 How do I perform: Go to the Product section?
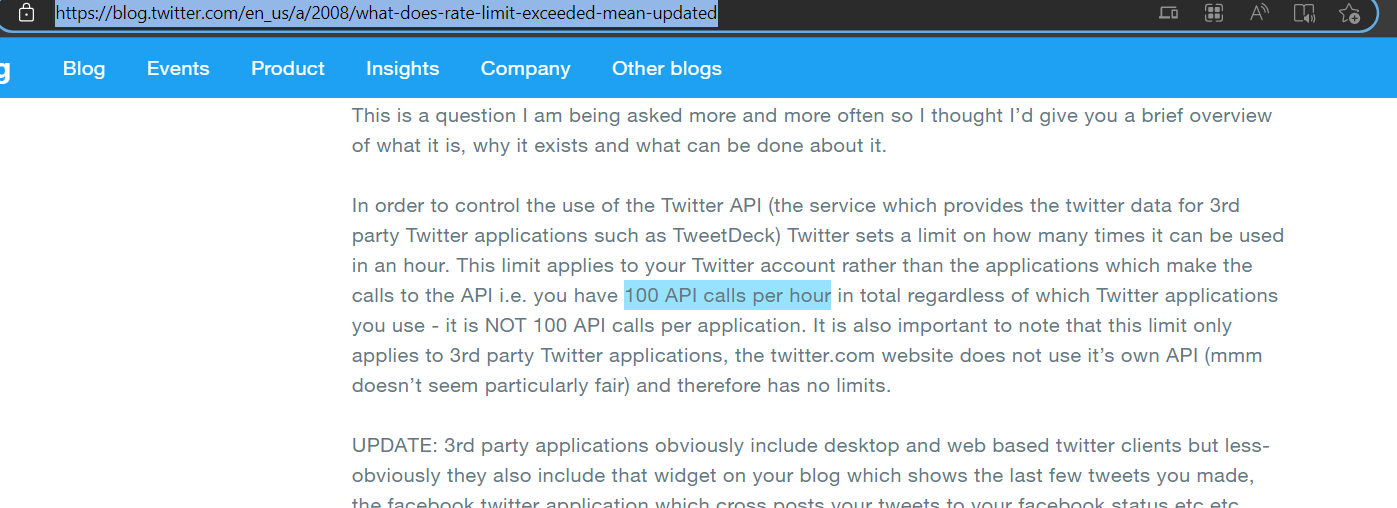288,68
